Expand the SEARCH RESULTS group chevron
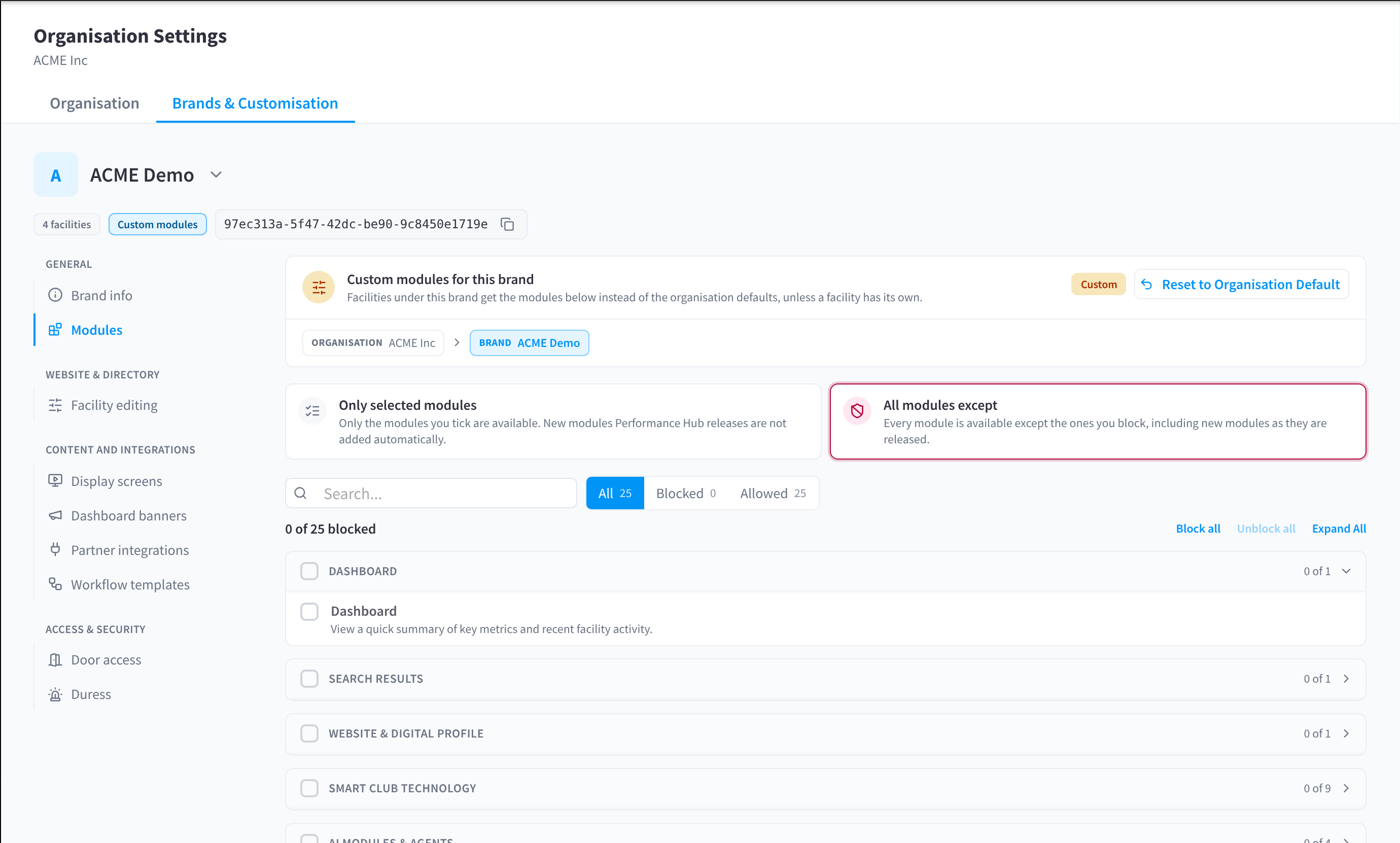This screenshot has width=1400, height=843. point(1346,679)
